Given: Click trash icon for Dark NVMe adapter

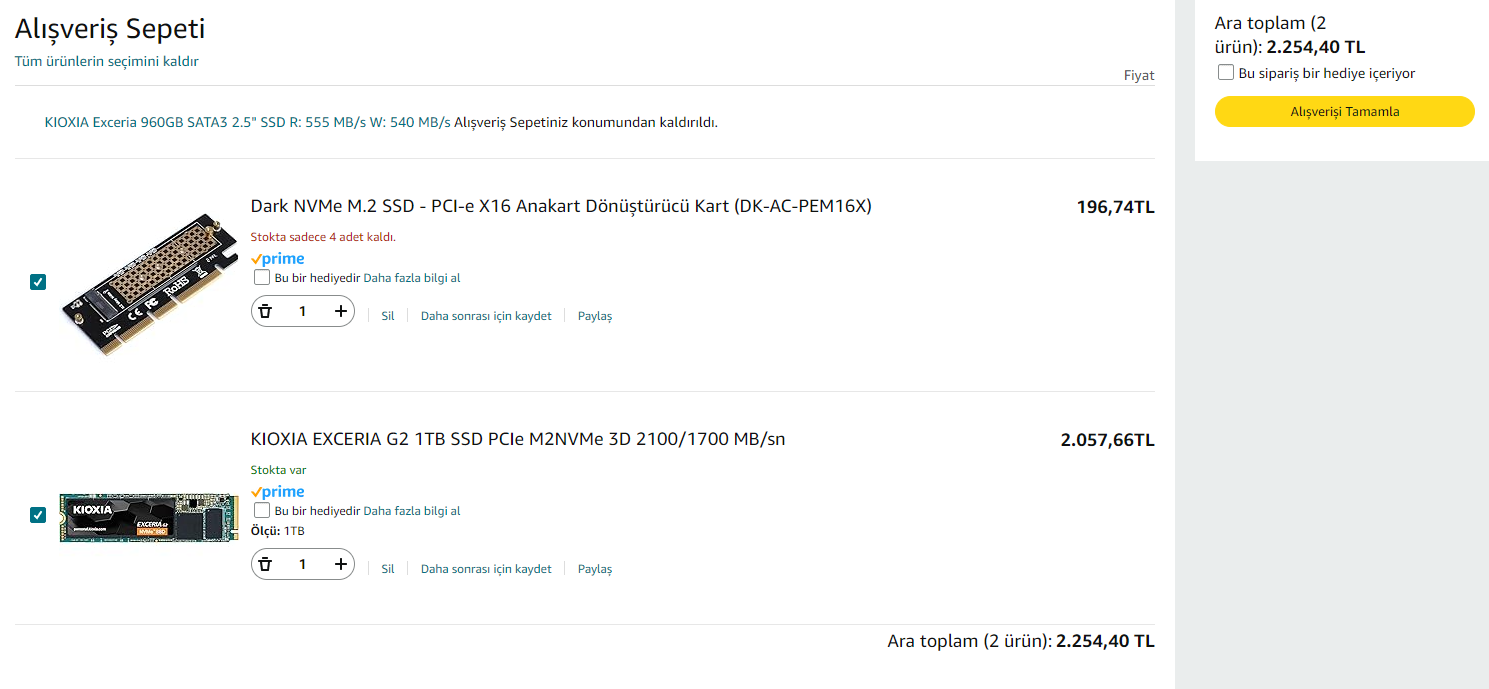Looking at the screenshot, I should coord(265,312).
